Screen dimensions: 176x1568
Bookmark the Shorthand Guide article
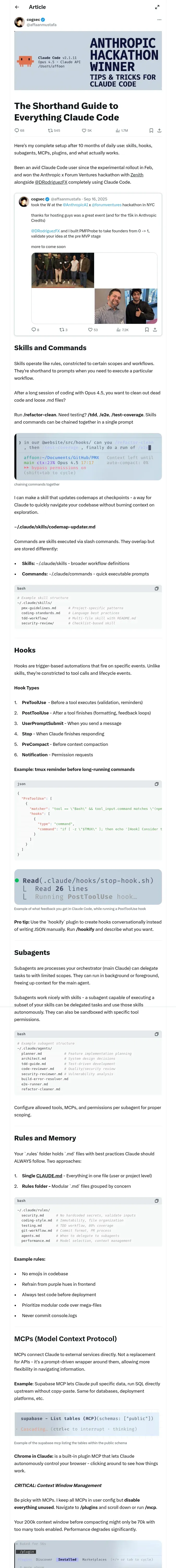151,130
